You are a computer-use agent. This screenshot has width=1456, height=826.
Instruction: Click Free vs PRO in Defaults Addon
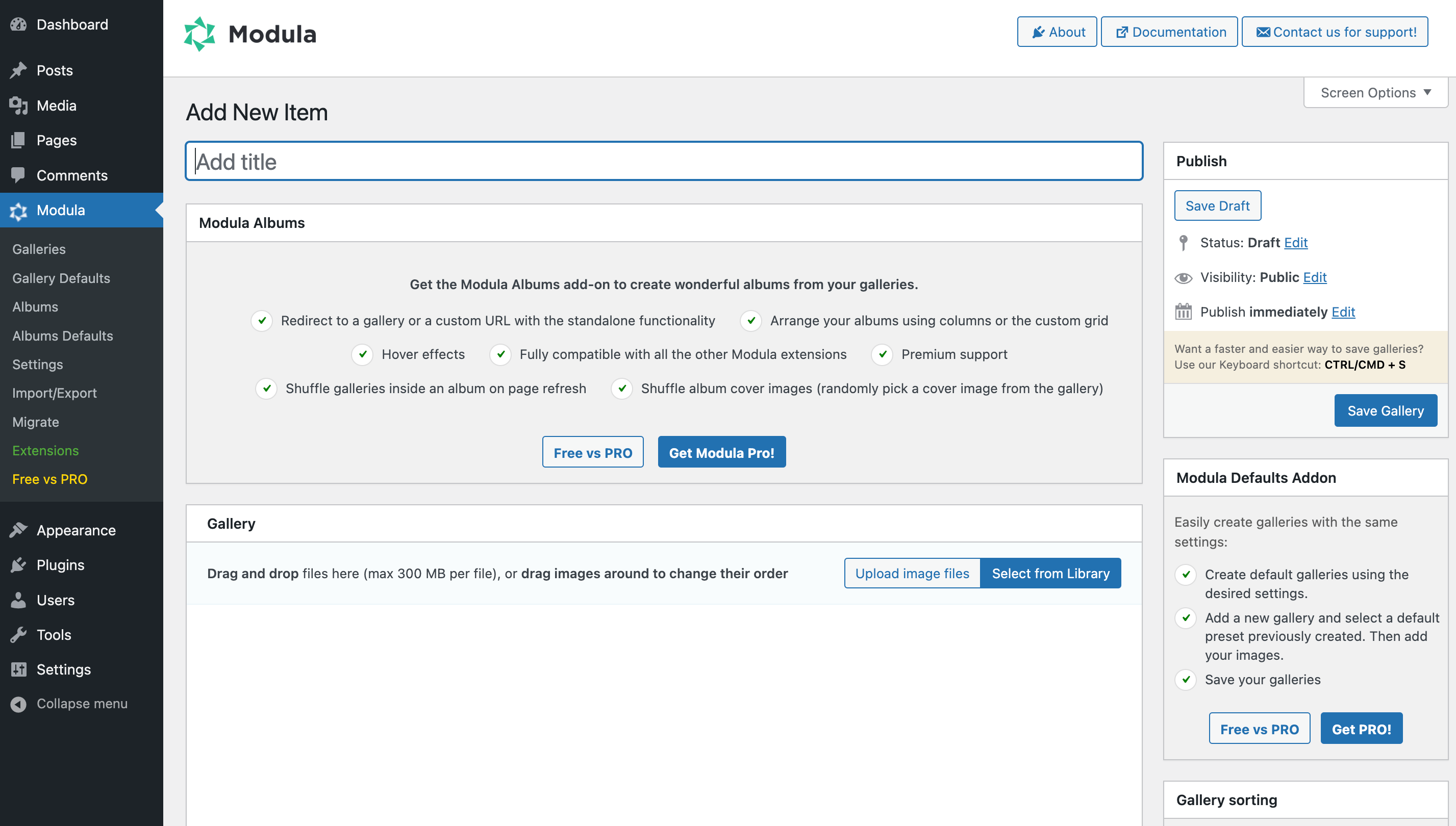(x=1259, y=729)
